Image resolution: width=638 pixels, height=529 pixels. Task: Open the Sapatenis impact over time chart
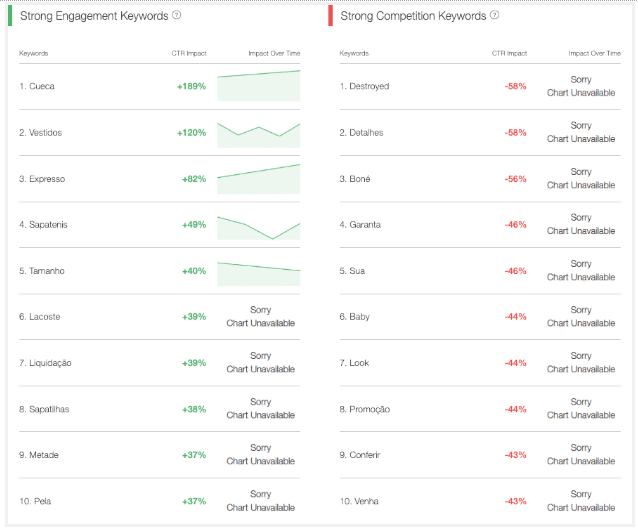coord(259,228)
